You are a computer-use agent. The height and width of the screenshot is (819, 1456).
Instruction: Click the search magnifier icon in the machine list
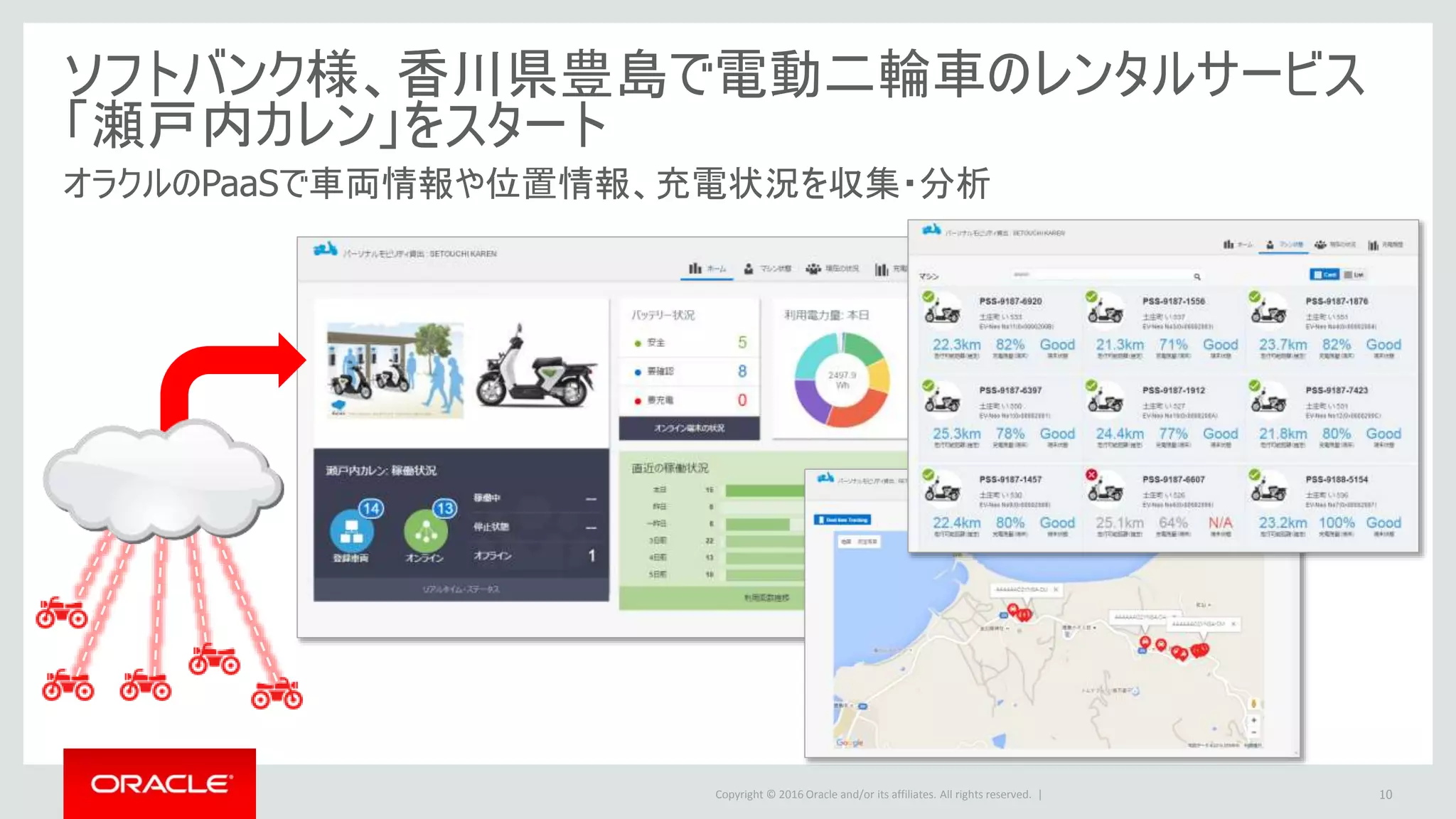pos(1197,277)
